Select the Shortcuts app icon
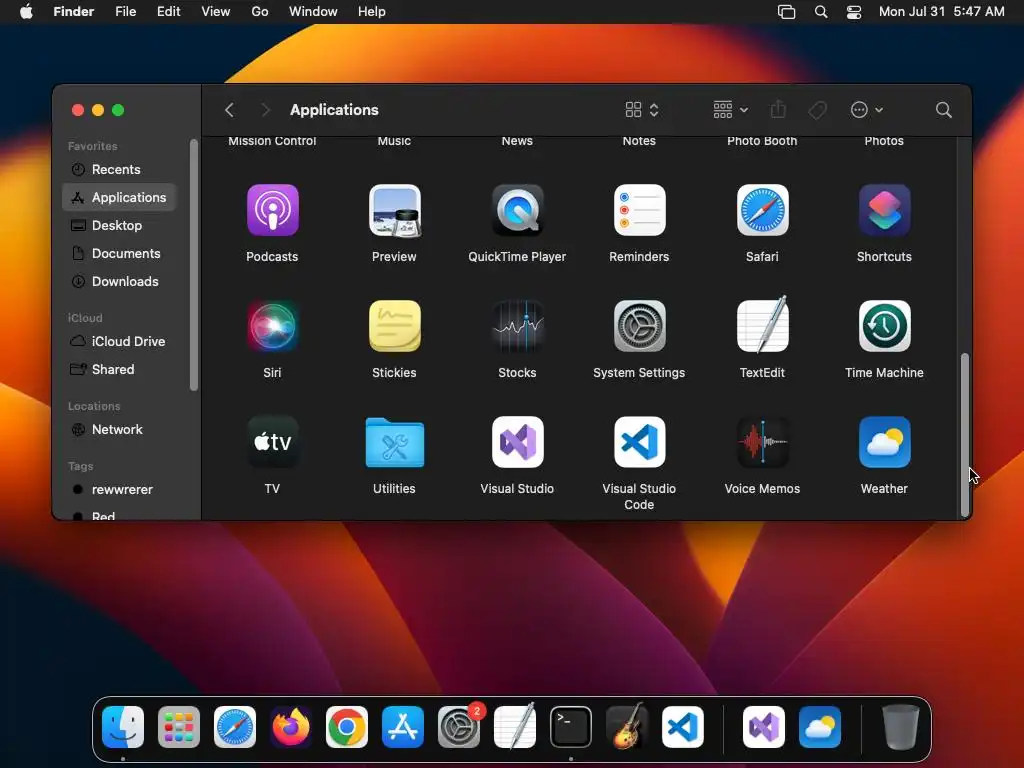 coord(884,210)
